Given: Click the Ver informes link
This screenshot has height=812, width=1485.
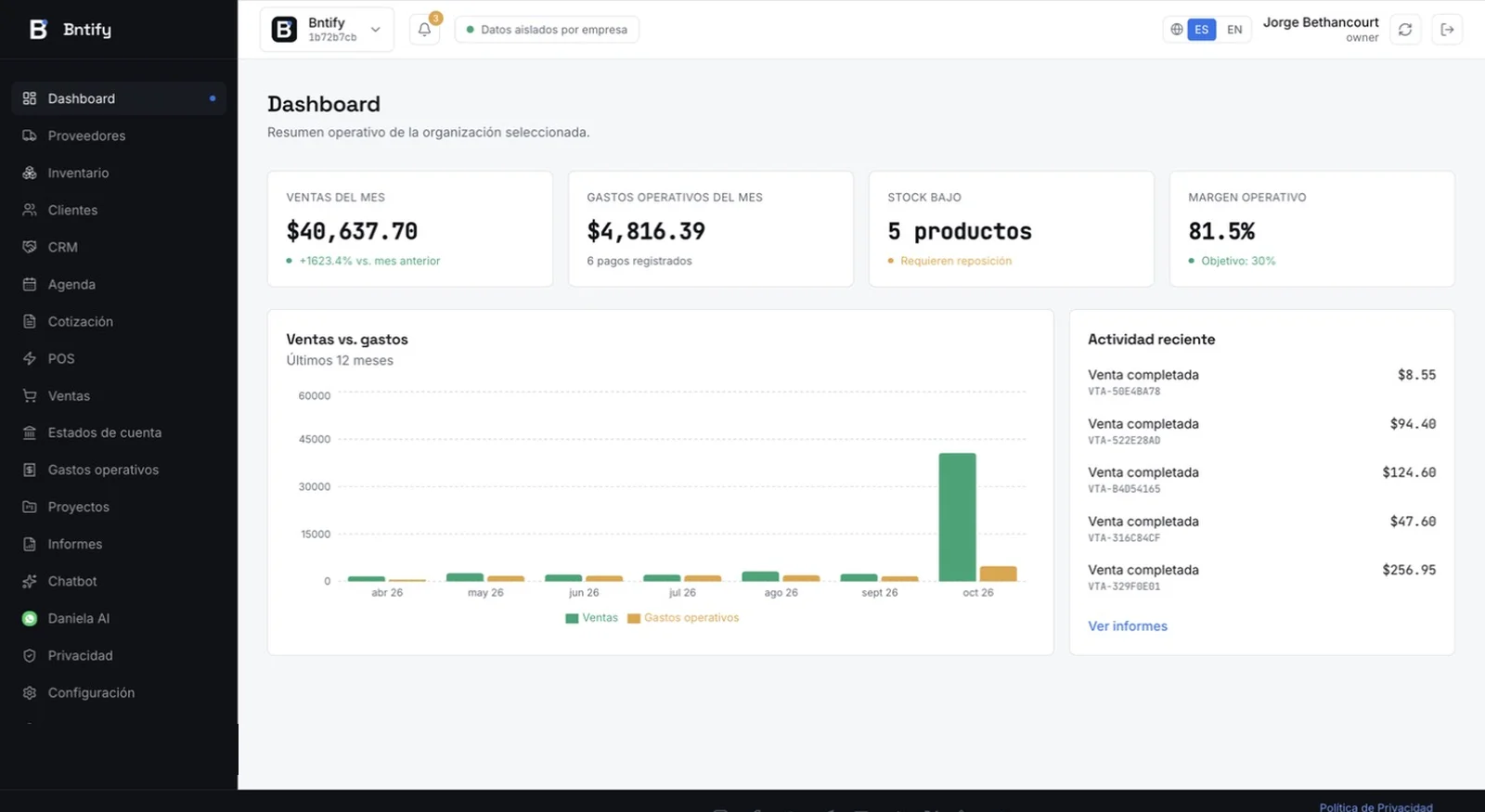Looking at the screenshot, I should (1128, 626).
